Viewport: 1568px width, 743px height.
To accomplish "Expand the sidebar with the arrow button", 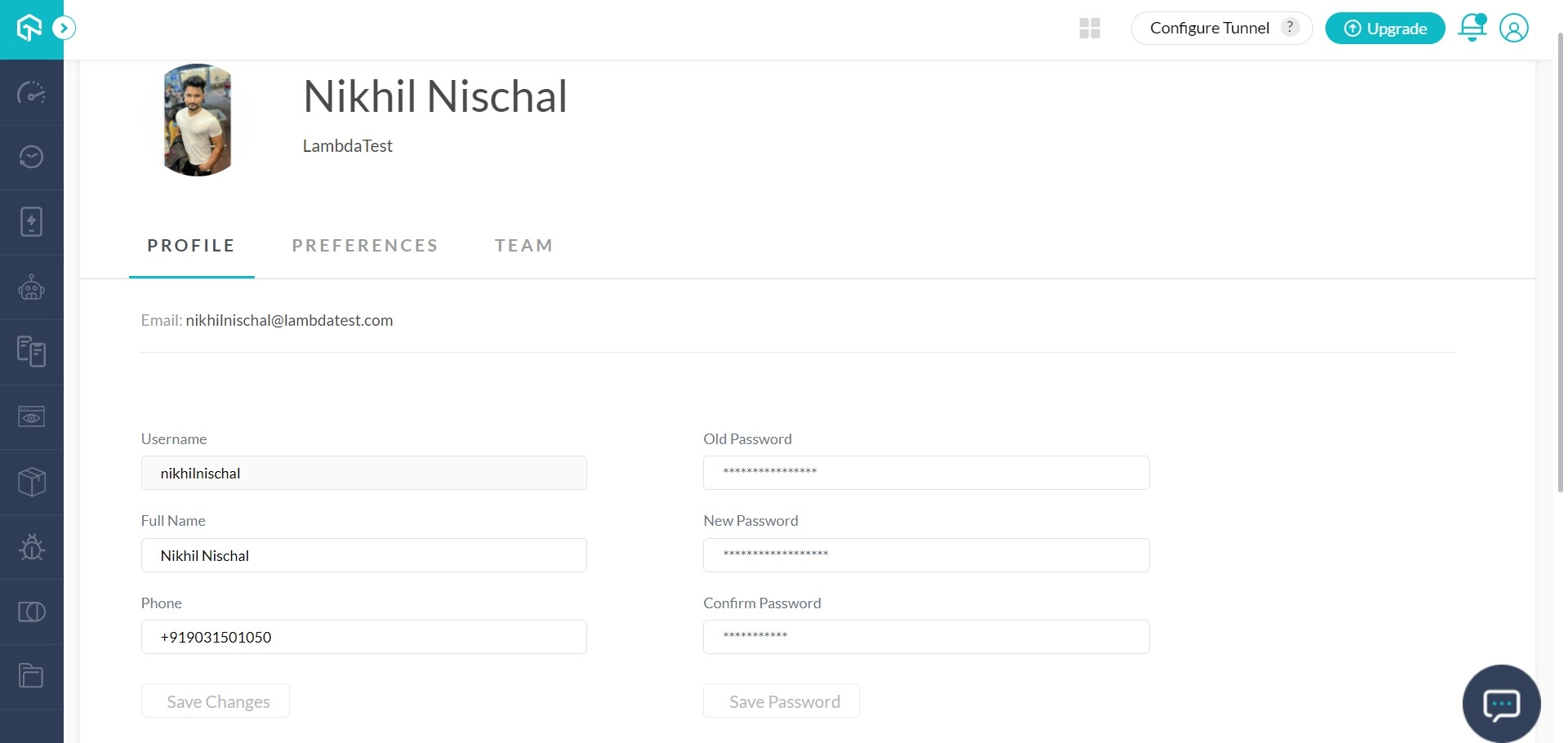I will click(x=64, y=29).
